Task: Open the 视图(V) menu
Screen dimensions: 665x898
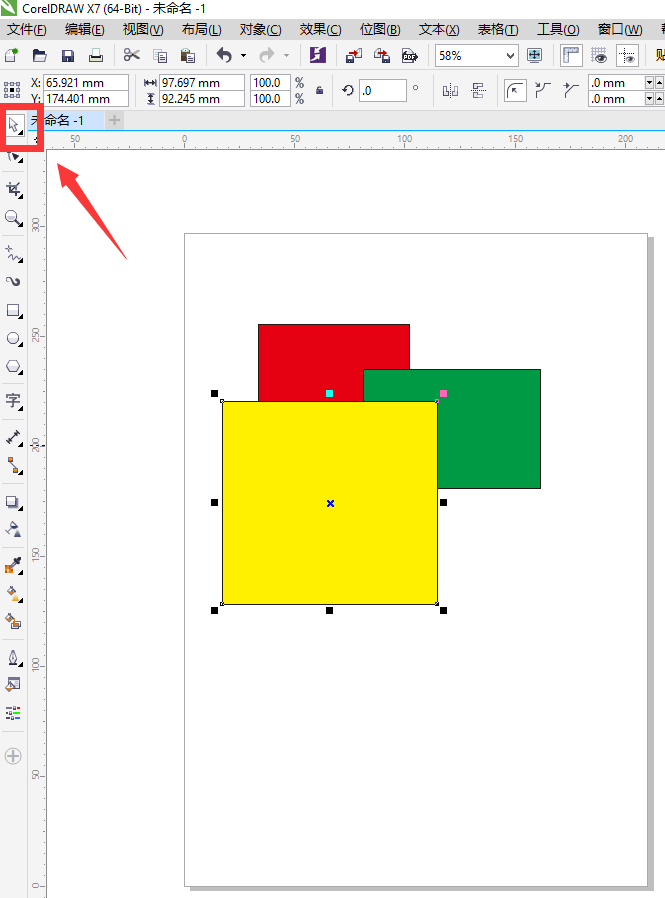Action: point(143,30)
